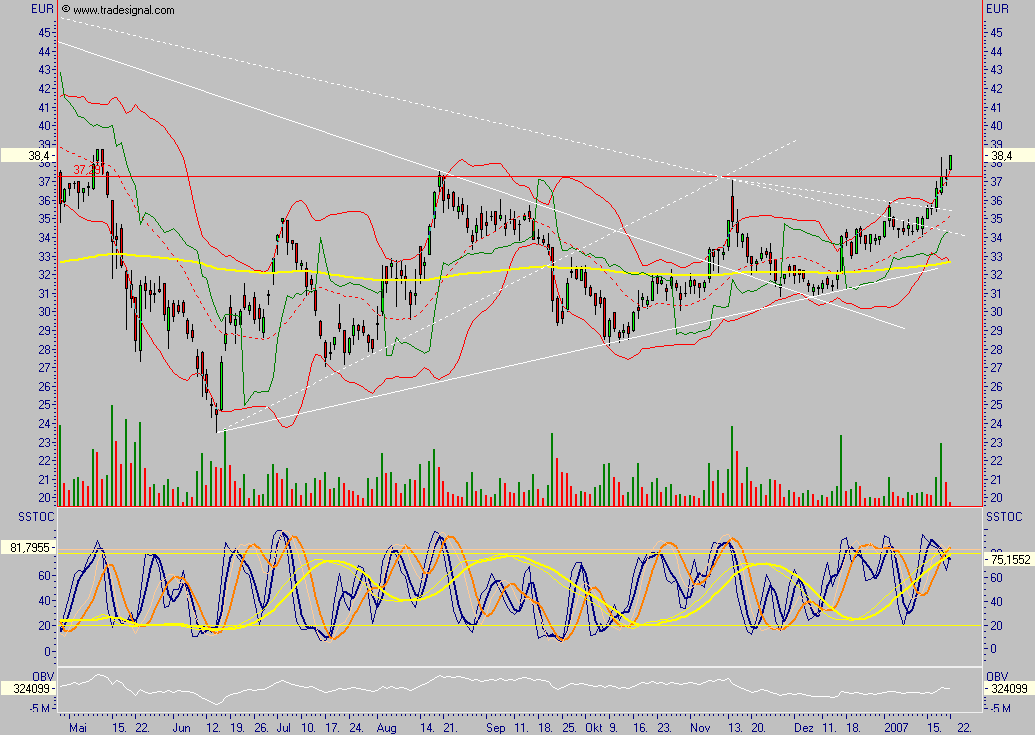Click the 81,7955 stochastic value tag

(x=27, y=547)
